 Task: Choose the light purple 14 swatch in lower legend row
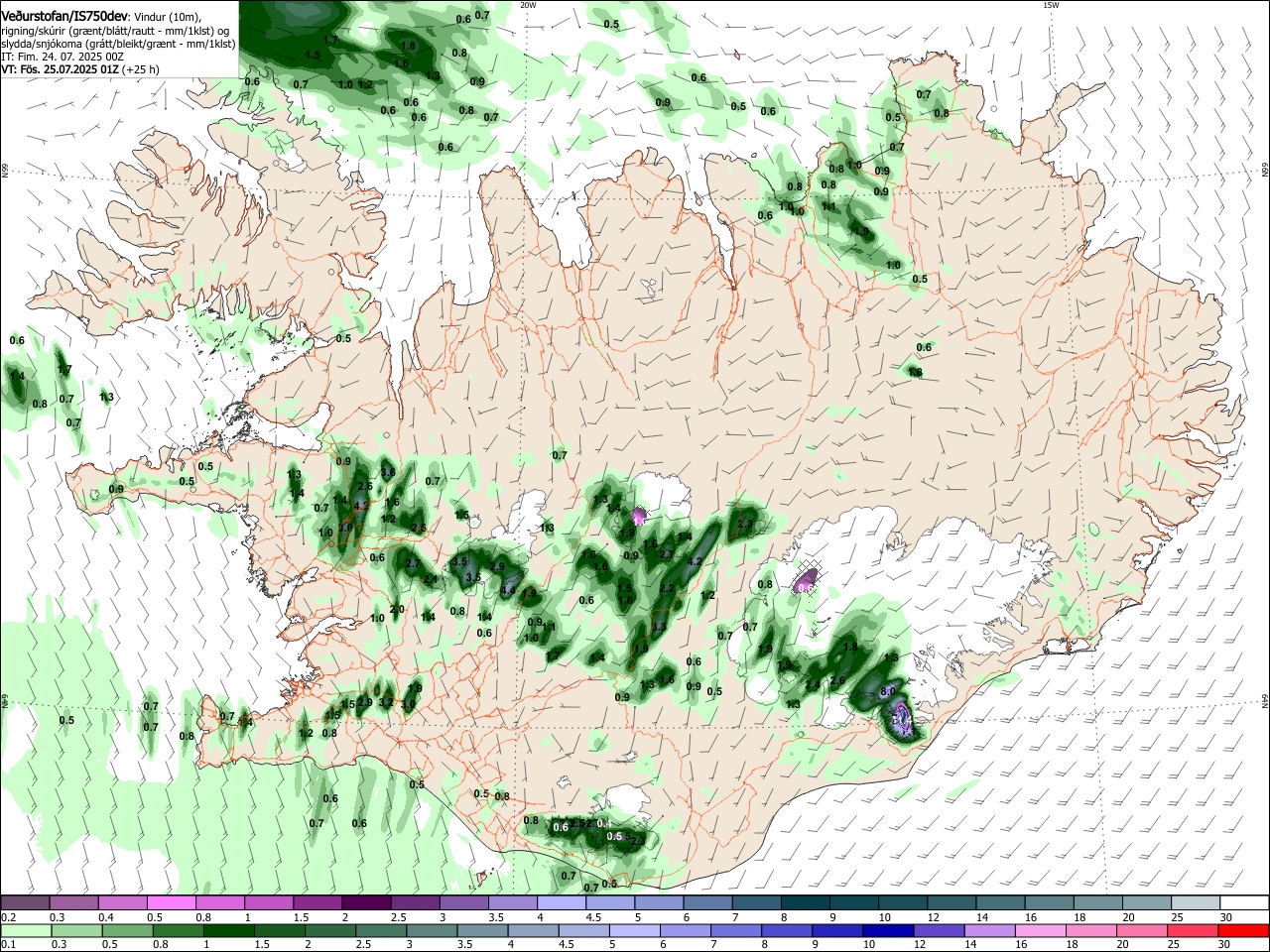pos(988,931)
